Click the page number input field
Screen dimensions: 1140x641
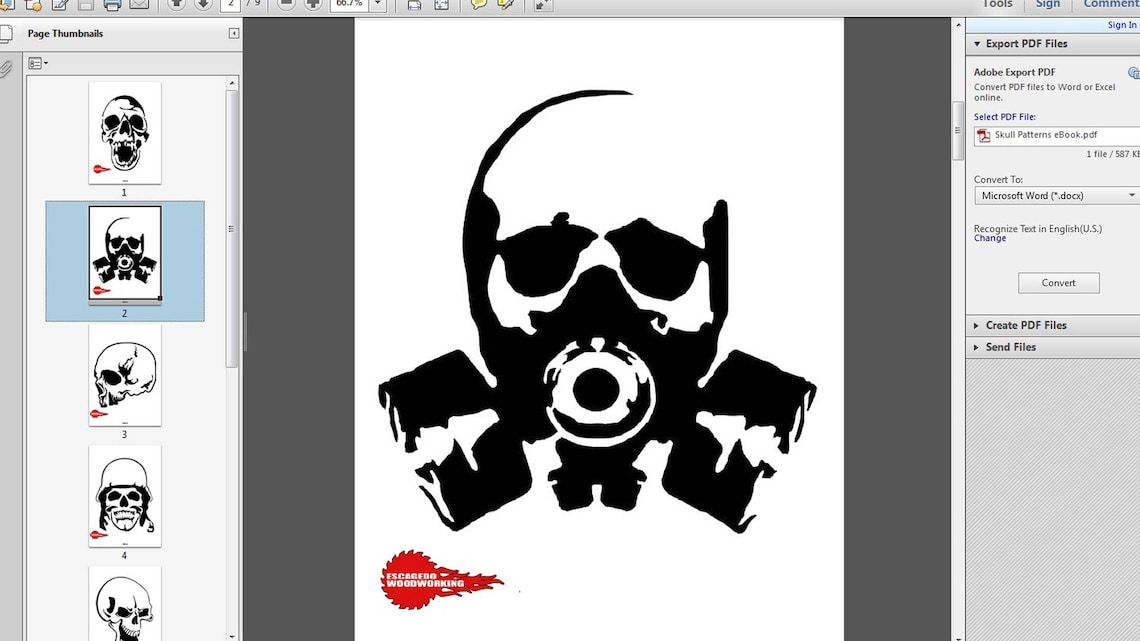(x=230, y=4)
